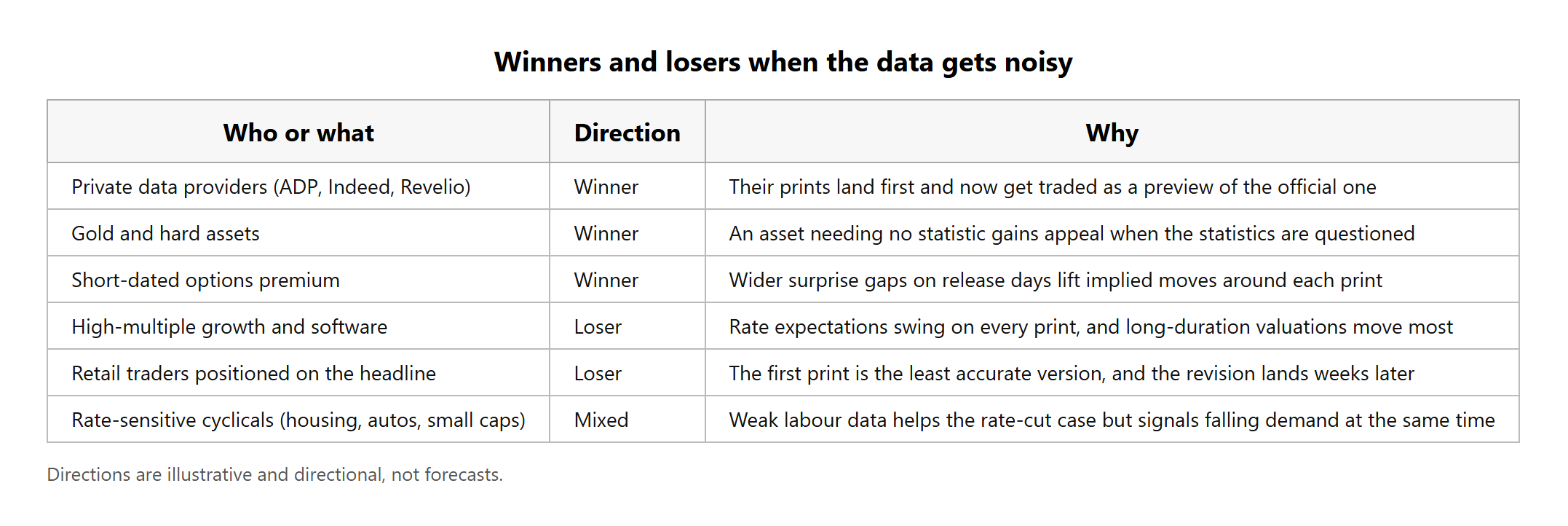
Task: Click the footnote about illustrative directions
Action: pos(274,474)
